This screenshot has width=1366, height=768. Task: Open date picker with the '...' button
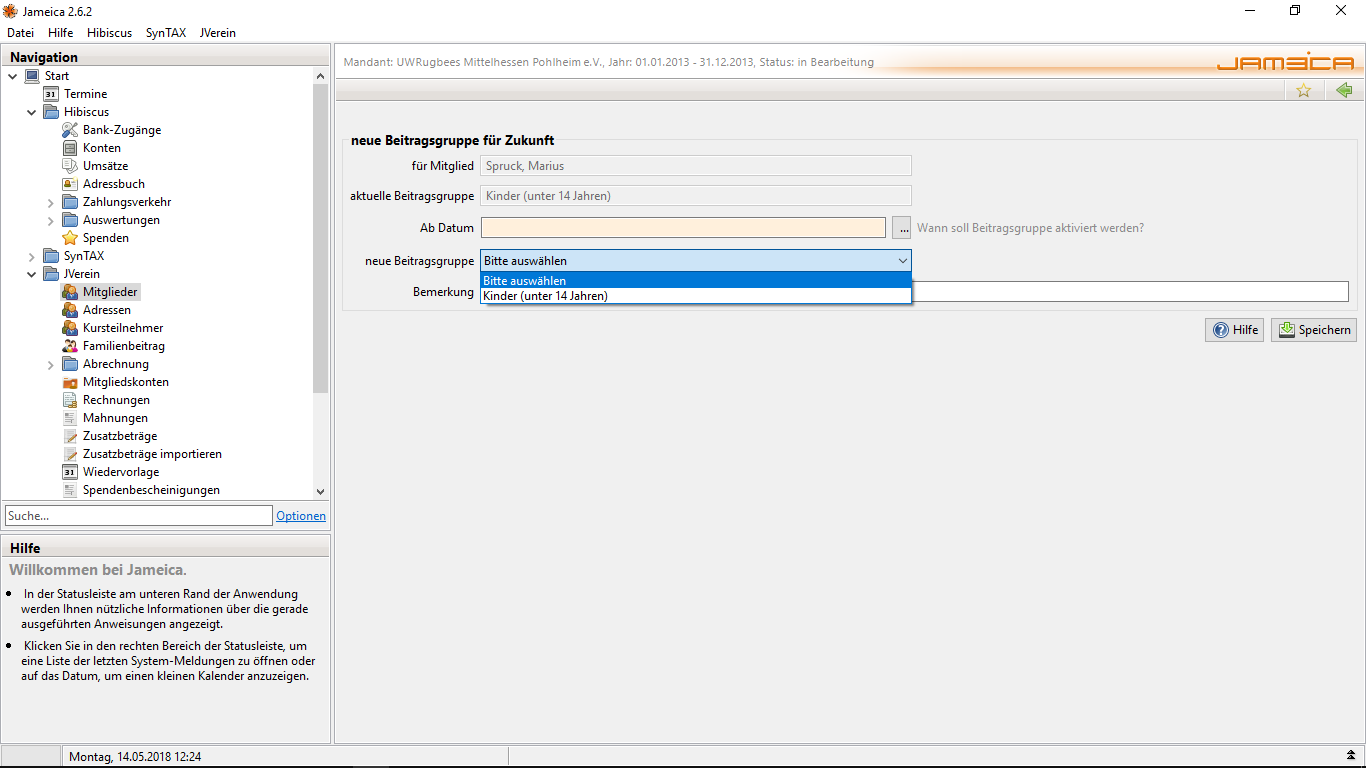click(x=902, y=228)
